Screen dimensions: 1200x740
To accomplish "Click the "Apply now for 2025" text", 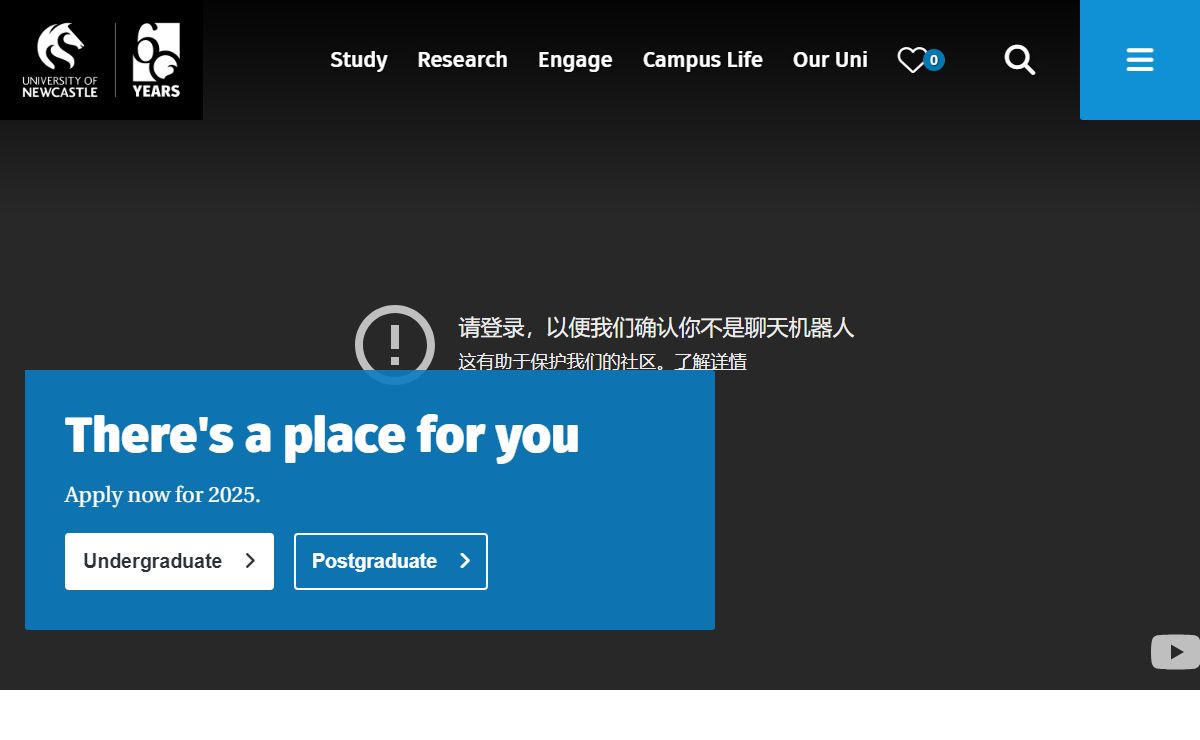I will click(162, 495).
